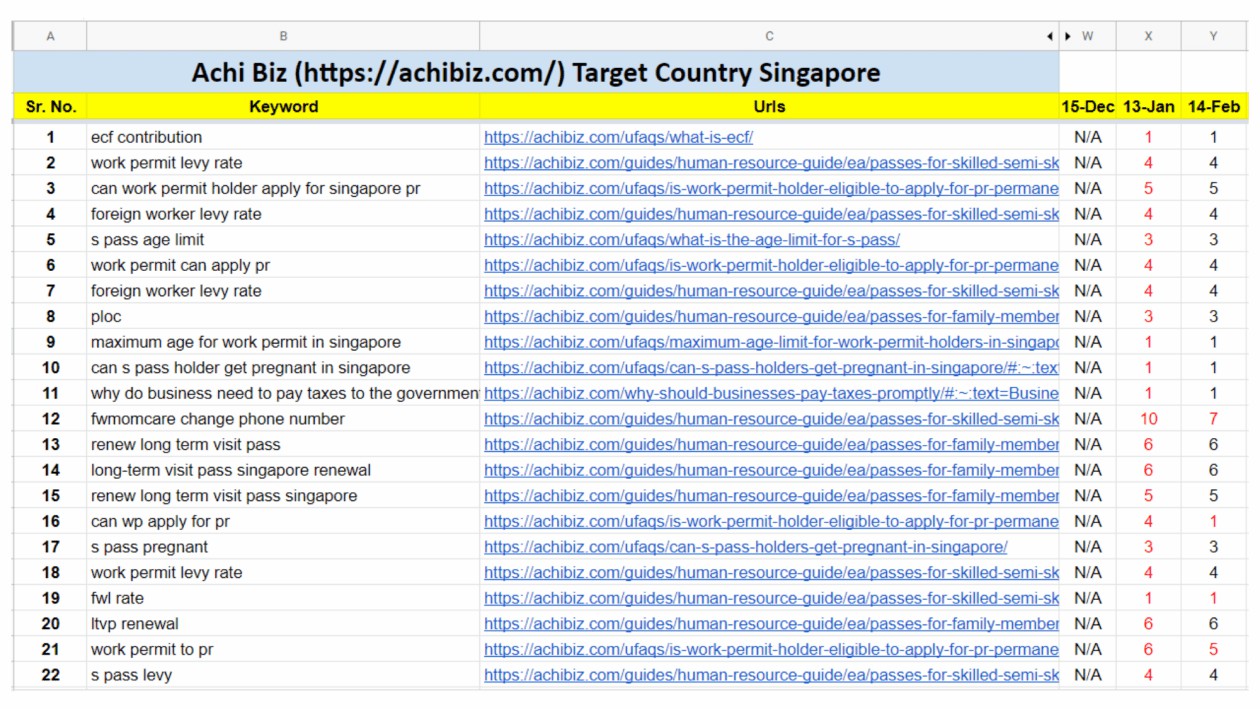Select the 13-Jan value 10 in row 12
The width and height of the screenshot is (1260, 709).
1148,419
